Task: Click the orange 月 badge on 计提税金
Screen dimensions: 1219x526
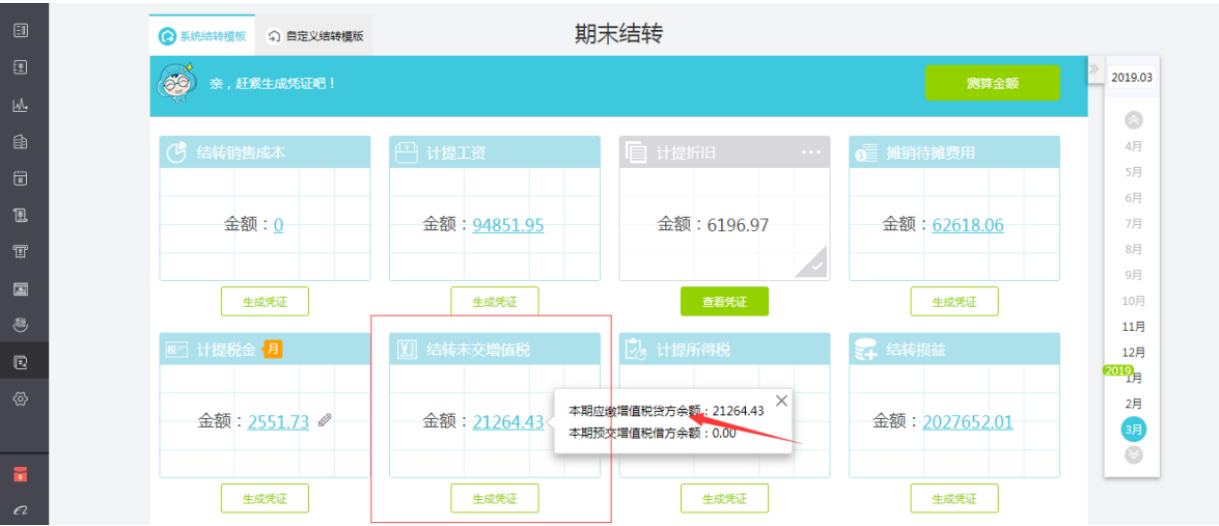Action: tap(272, 349)
